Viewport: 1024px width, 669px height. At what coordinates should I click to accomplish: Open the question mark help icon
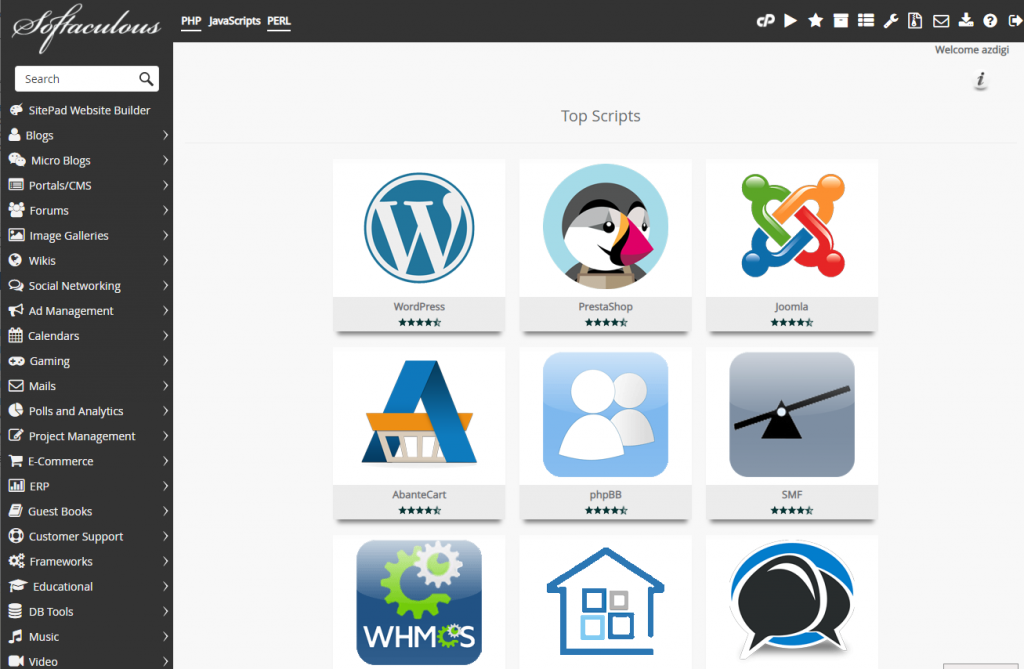[x=990, y=21]
